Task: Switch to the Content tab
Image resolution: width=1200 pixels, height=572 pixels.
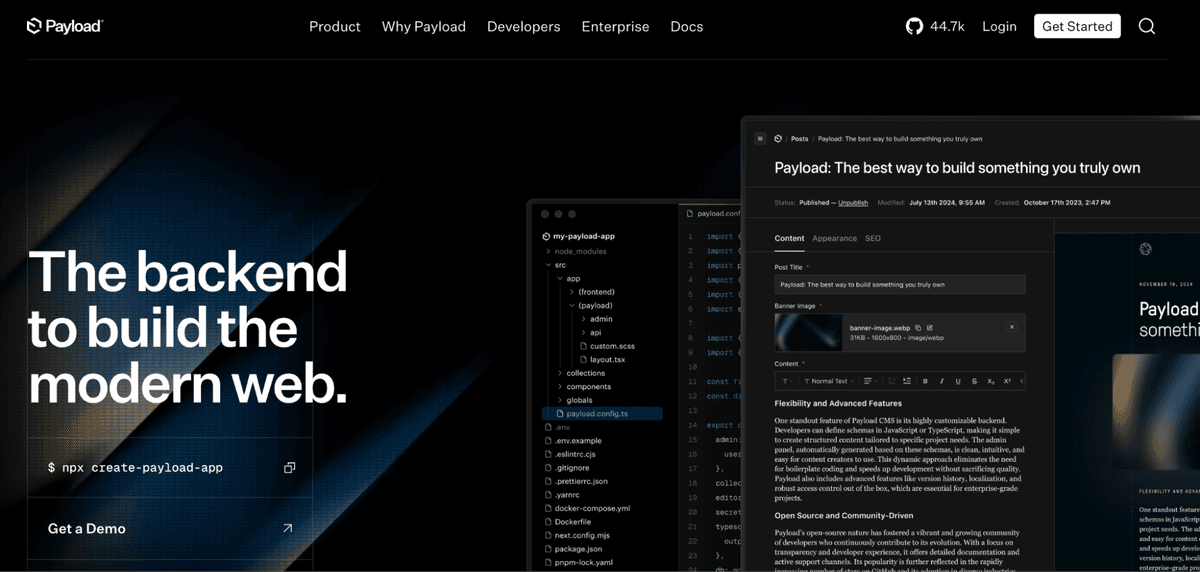Action: [789, 238]
